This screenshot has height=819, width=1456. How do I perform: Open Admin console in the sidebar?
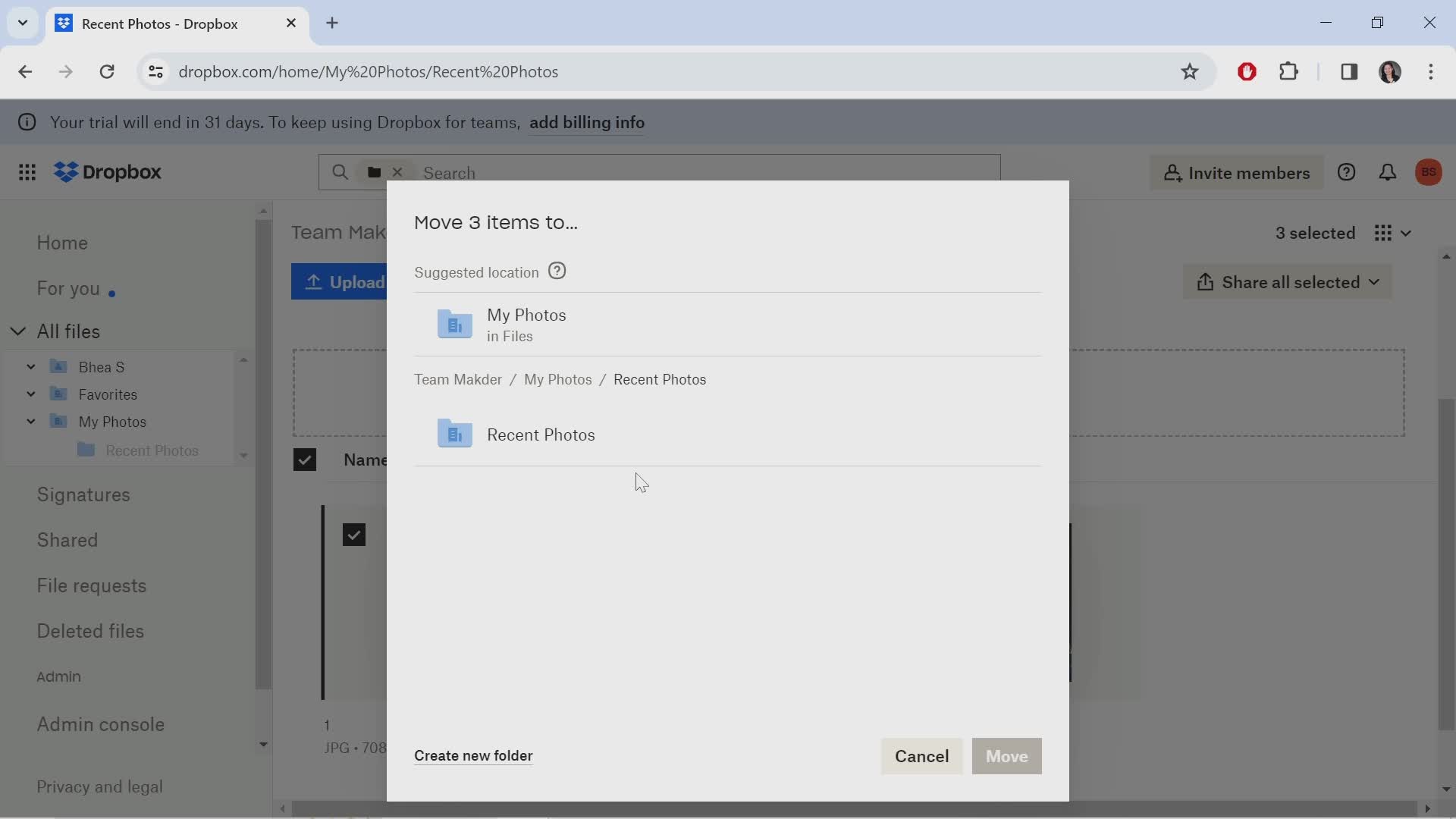[x=101, y=724]
